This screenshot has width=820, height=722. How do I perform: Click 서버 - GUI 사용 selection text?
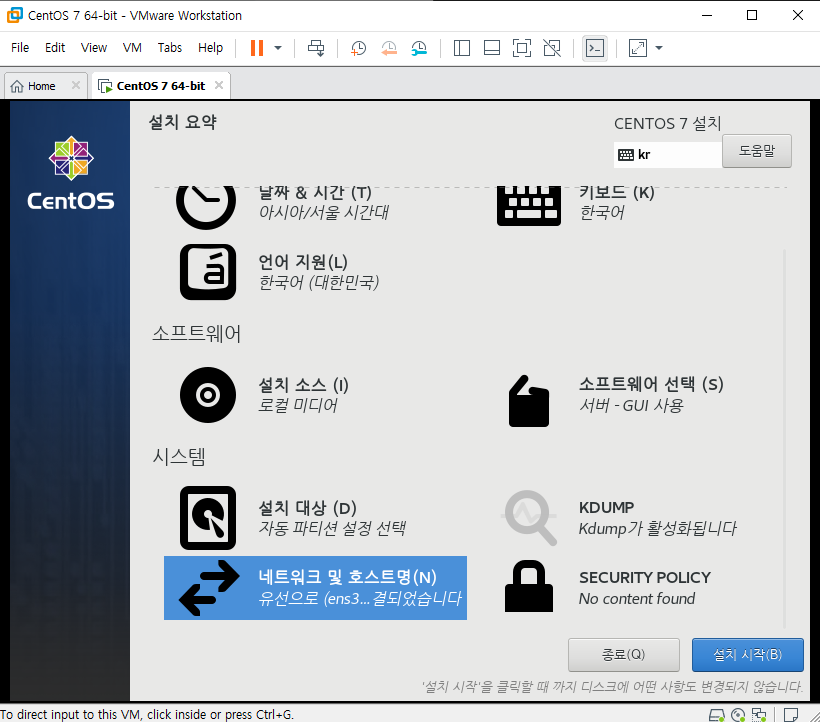point(631,405)
